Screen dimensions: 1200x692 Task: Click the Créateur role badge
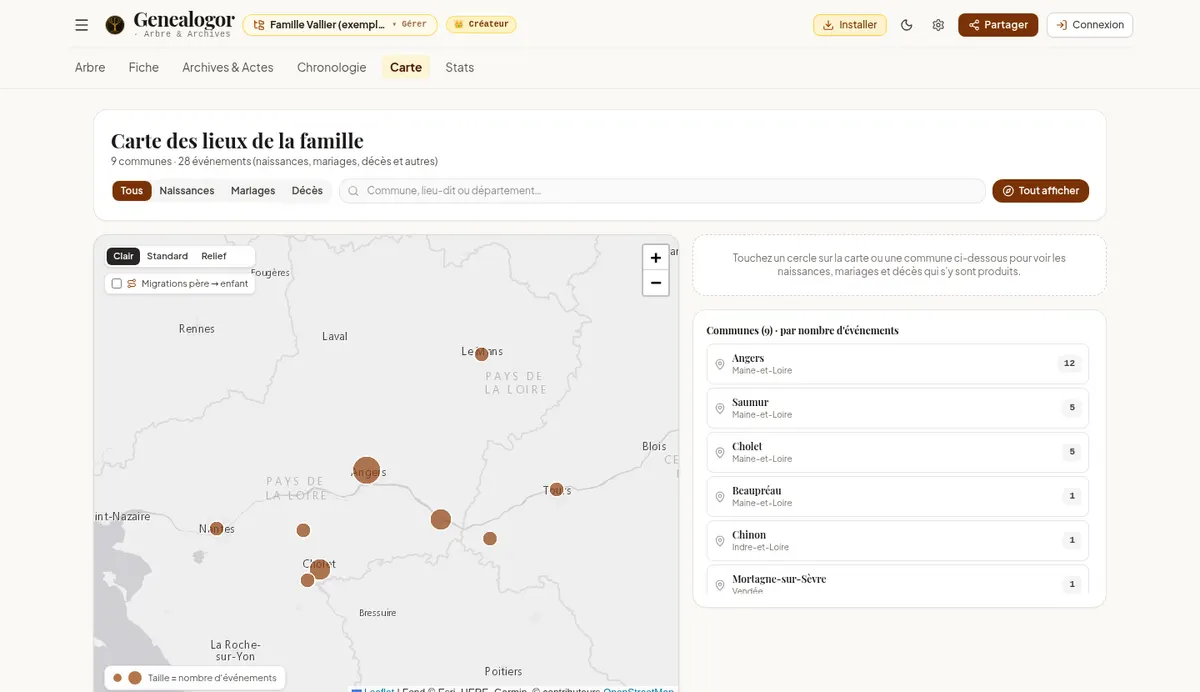481,24
